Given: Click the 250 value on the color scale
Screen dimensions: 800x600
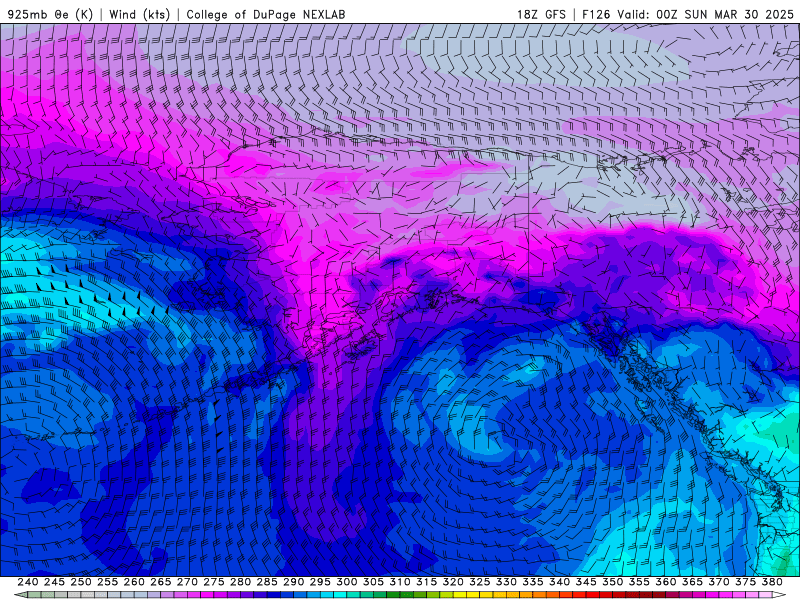Looking at the screenshot, I should [81, 582].
